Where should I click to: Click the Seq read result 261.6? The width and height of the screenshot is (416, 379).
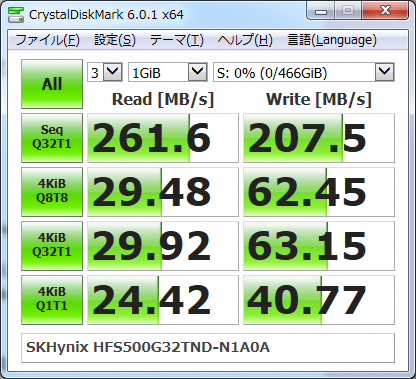[x=163, y=138]
